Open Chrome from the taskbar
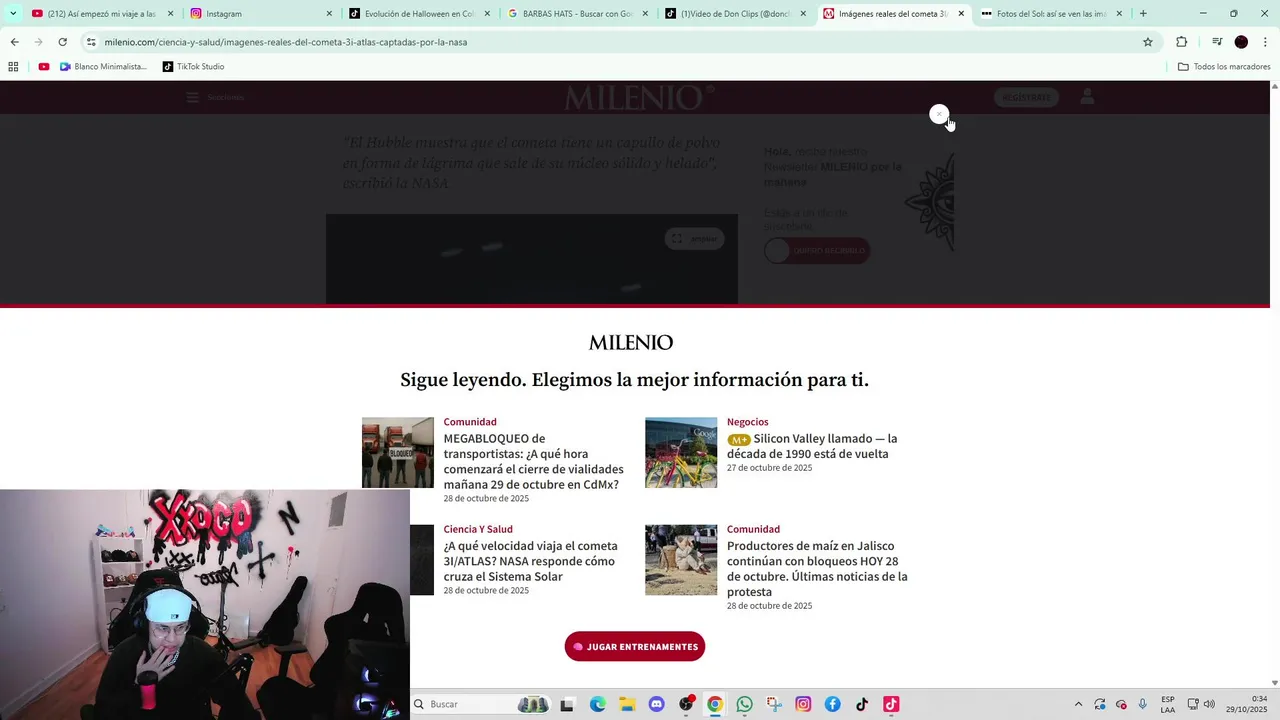 coord(715,704)
